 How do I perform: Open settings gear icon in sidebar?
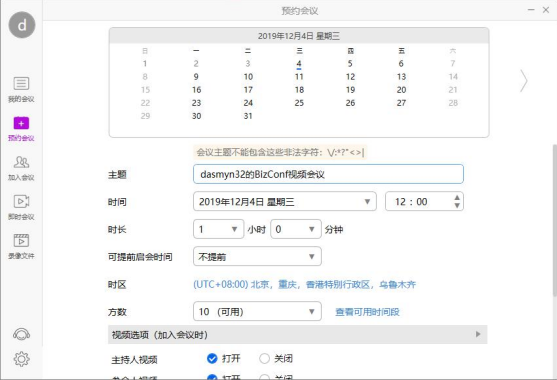[21, 359]
